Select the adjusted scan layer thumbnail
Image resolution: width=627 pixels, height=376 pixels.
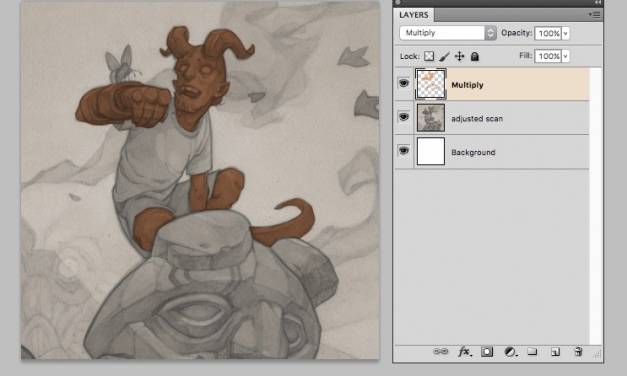pyautogui.click(x=431, y=118)
